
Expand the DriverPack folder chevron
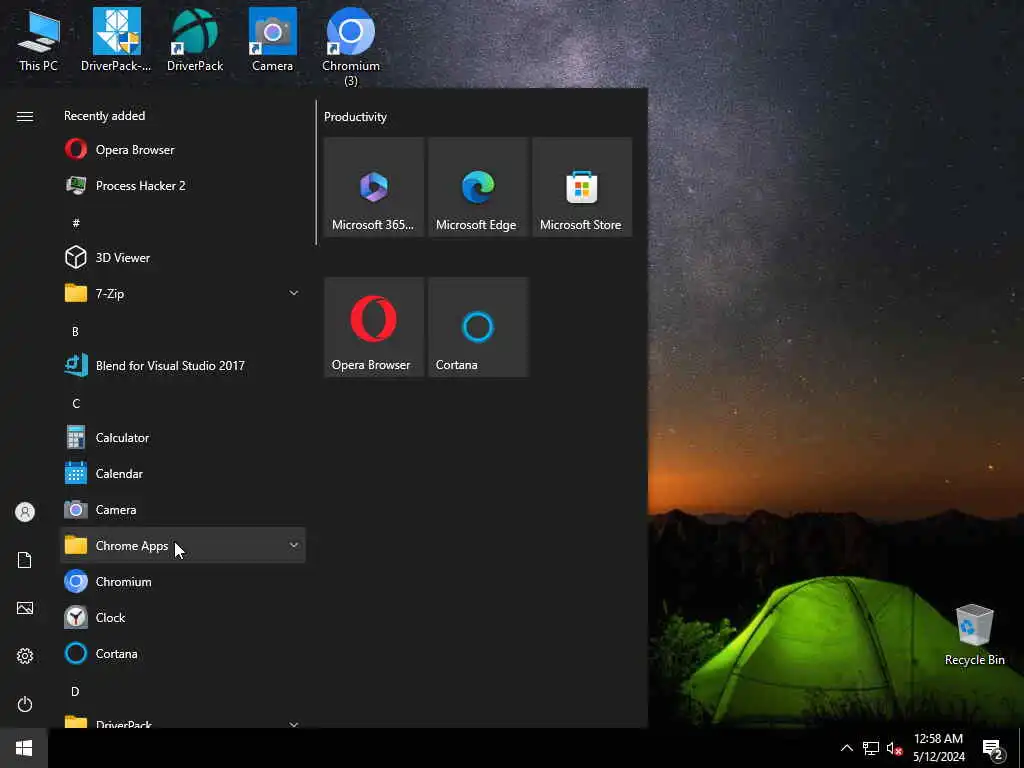tap(294, 724)
